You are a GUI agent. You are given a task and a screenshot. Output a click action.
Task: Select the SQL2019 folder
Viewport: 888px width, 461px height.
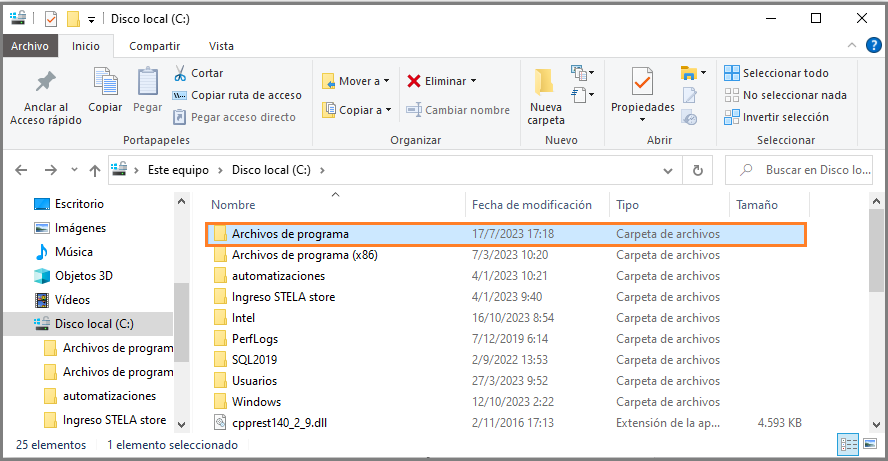(506, 360)
